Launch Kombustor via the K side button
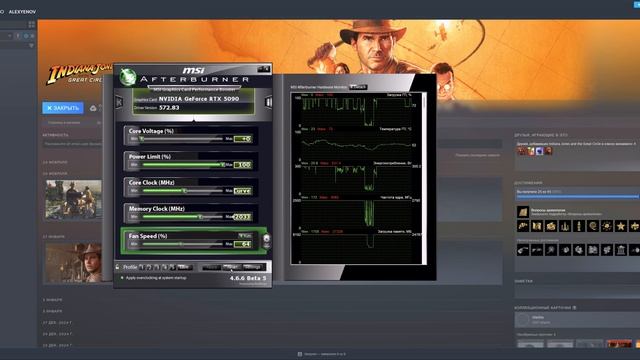Viewport: 640px width, 360px height. click(119, 102)
